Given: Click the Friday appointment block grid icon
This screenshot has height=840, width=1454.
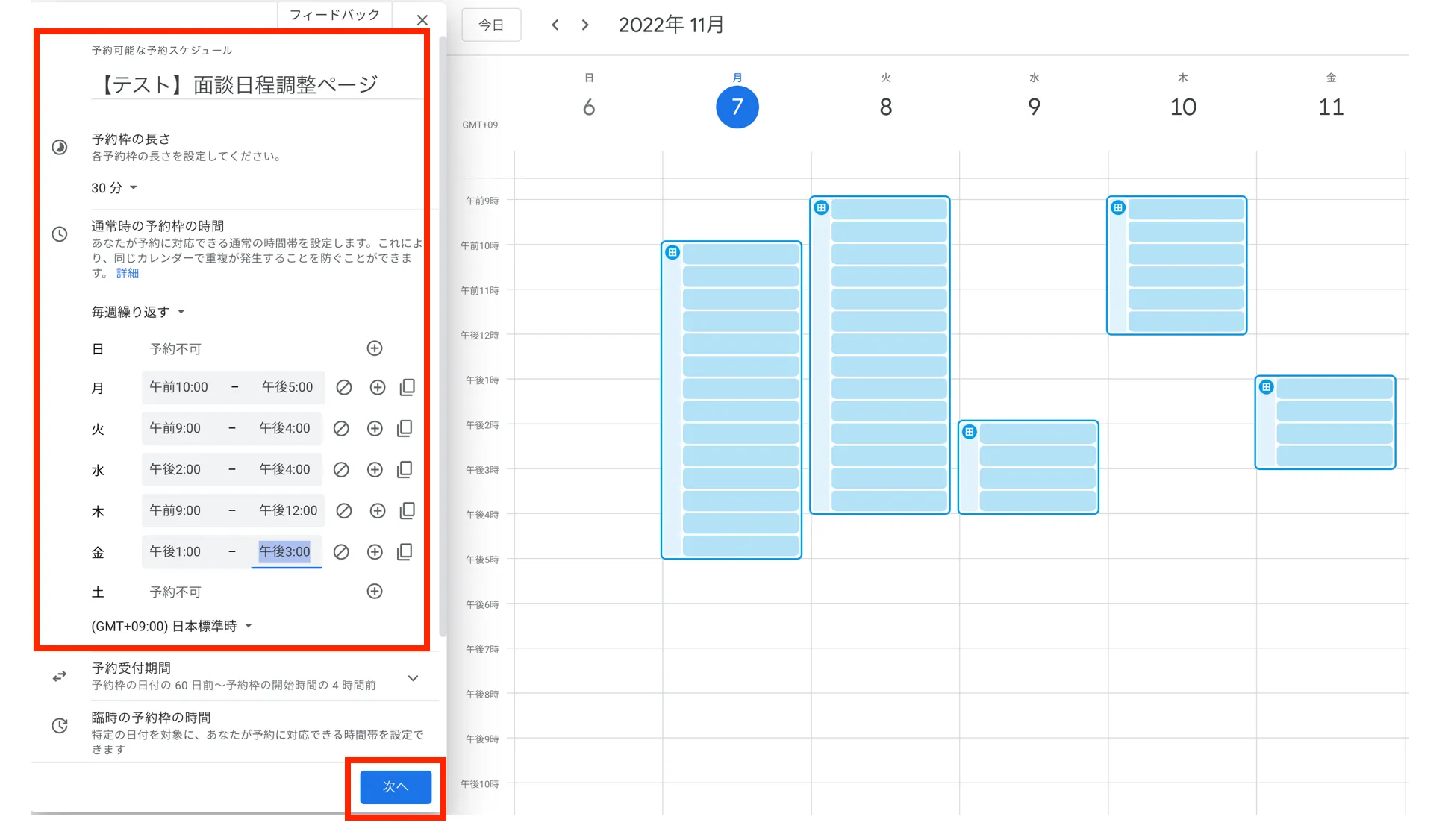Looking at the screenshot, I should (1267, 386).
